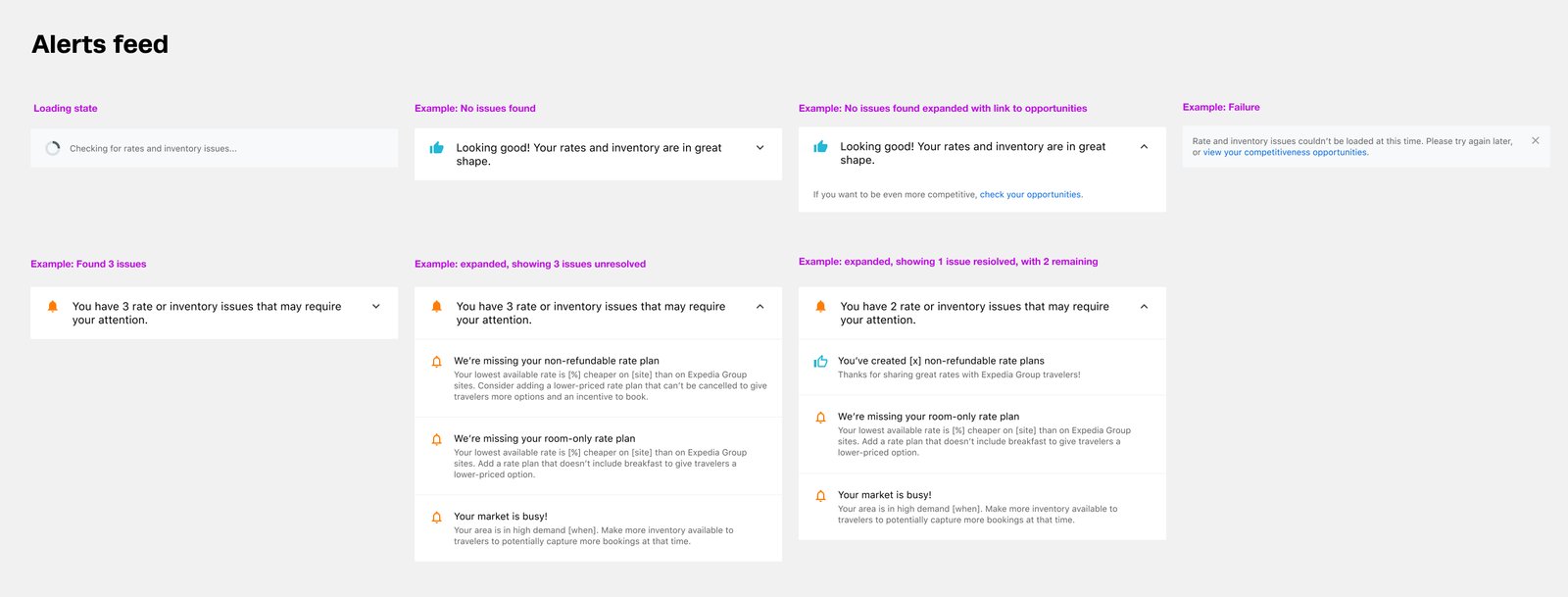
Task: Click the loading spinner icon
Action: point(53,149)
